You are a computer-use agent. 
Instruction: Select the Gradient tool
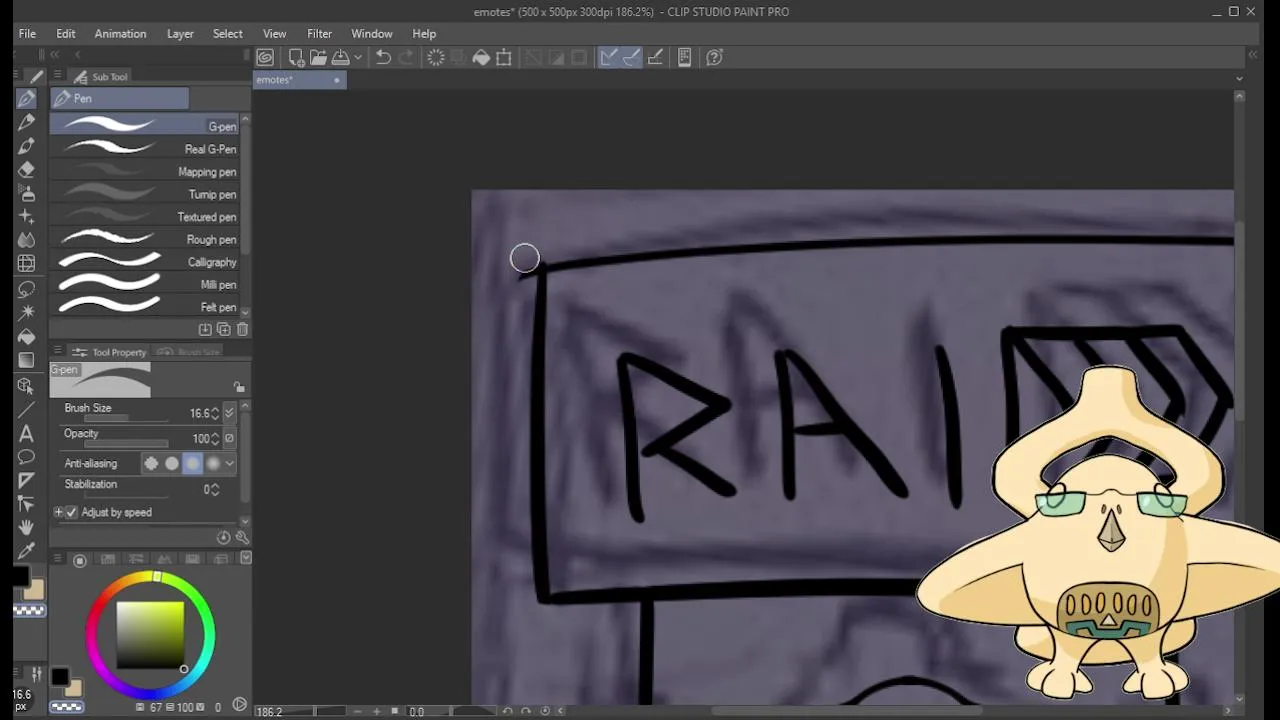coord(27,360)
